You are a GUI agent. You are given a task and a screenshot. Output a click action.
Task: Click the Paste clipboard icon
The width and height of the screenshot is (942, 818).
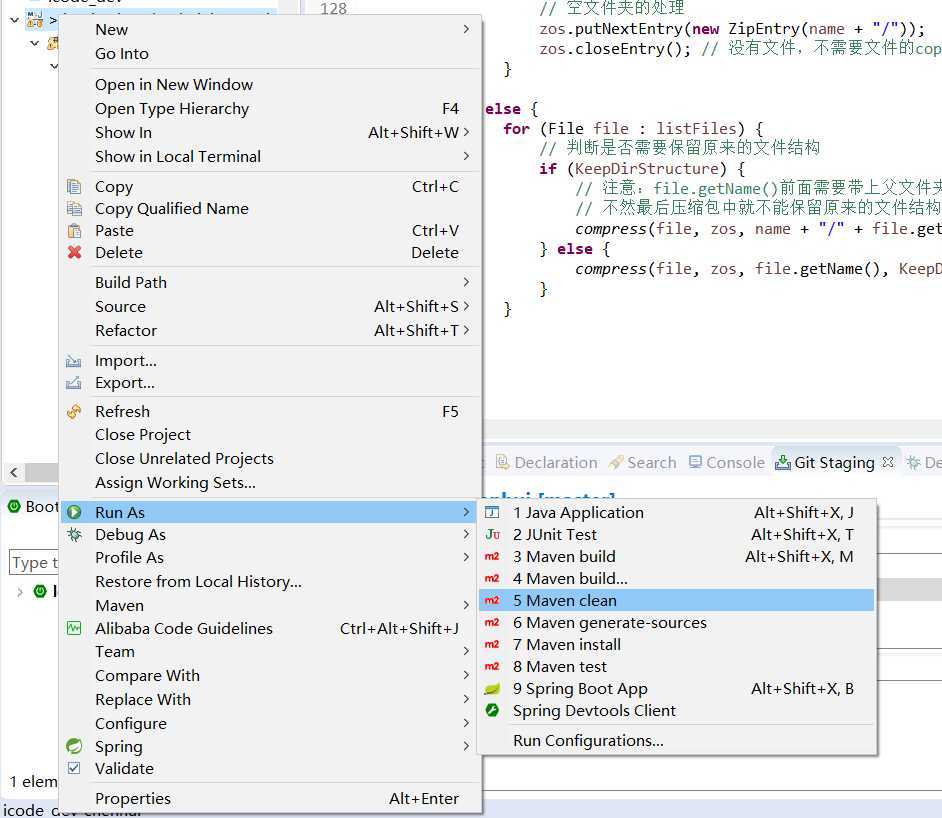pyautogui.click(x=74, y=231)
